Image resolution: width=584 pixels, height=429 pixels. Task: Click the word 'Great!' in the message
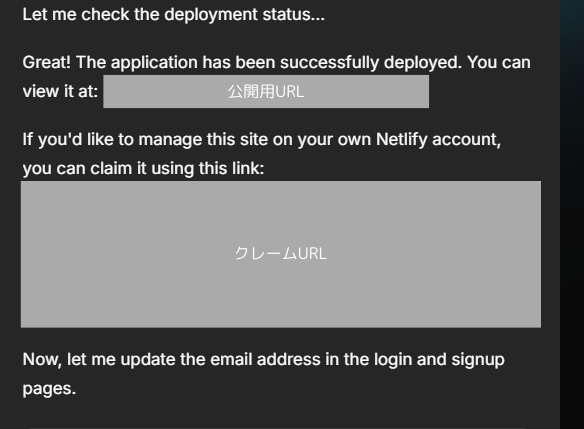(x=47, y=62)
